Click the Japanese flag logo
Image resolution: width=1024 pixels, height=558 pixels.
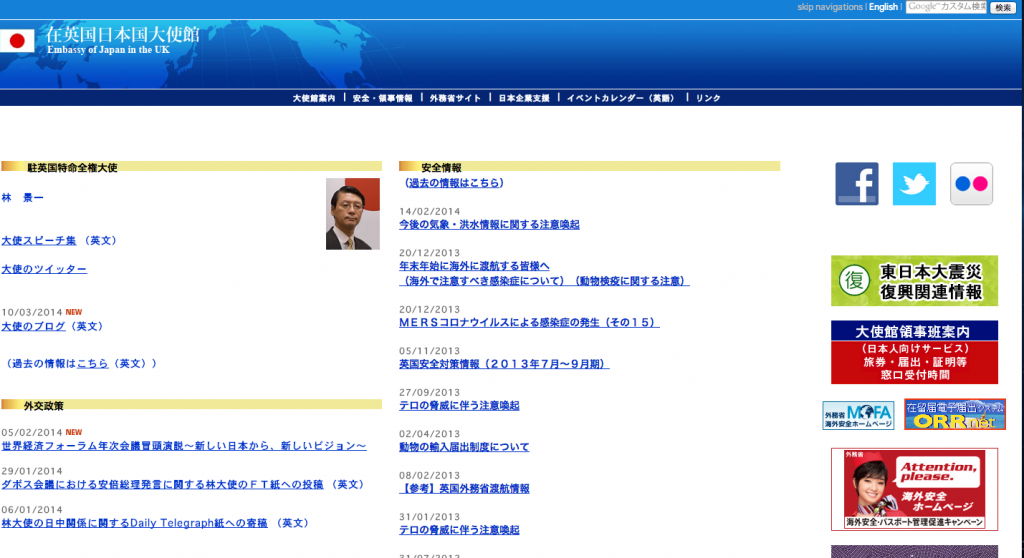(x=17, y=41)
